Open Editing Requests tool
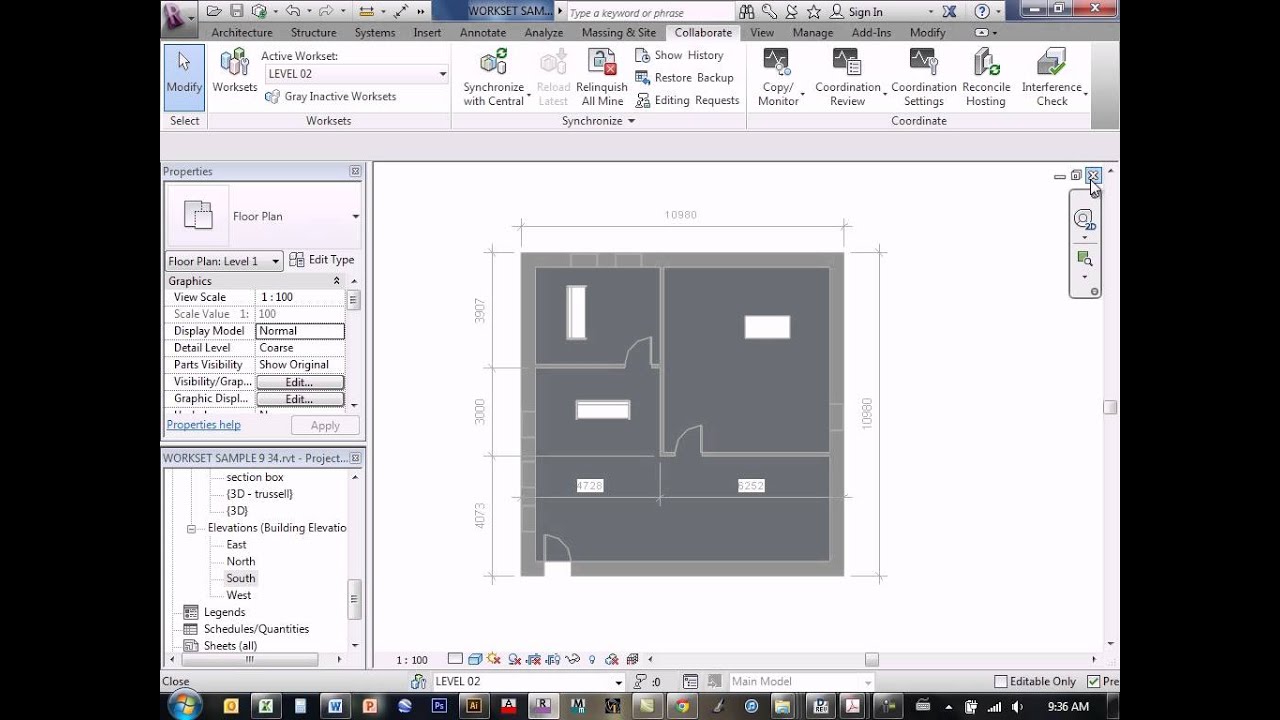Viewport: 1280px width, 720px height. click(x=687, y=100)
